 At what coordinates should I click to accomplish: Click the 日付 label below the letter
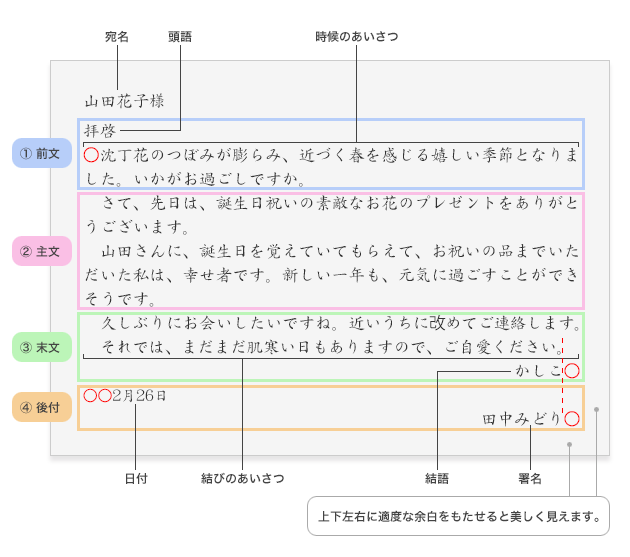tap(136, 479)
